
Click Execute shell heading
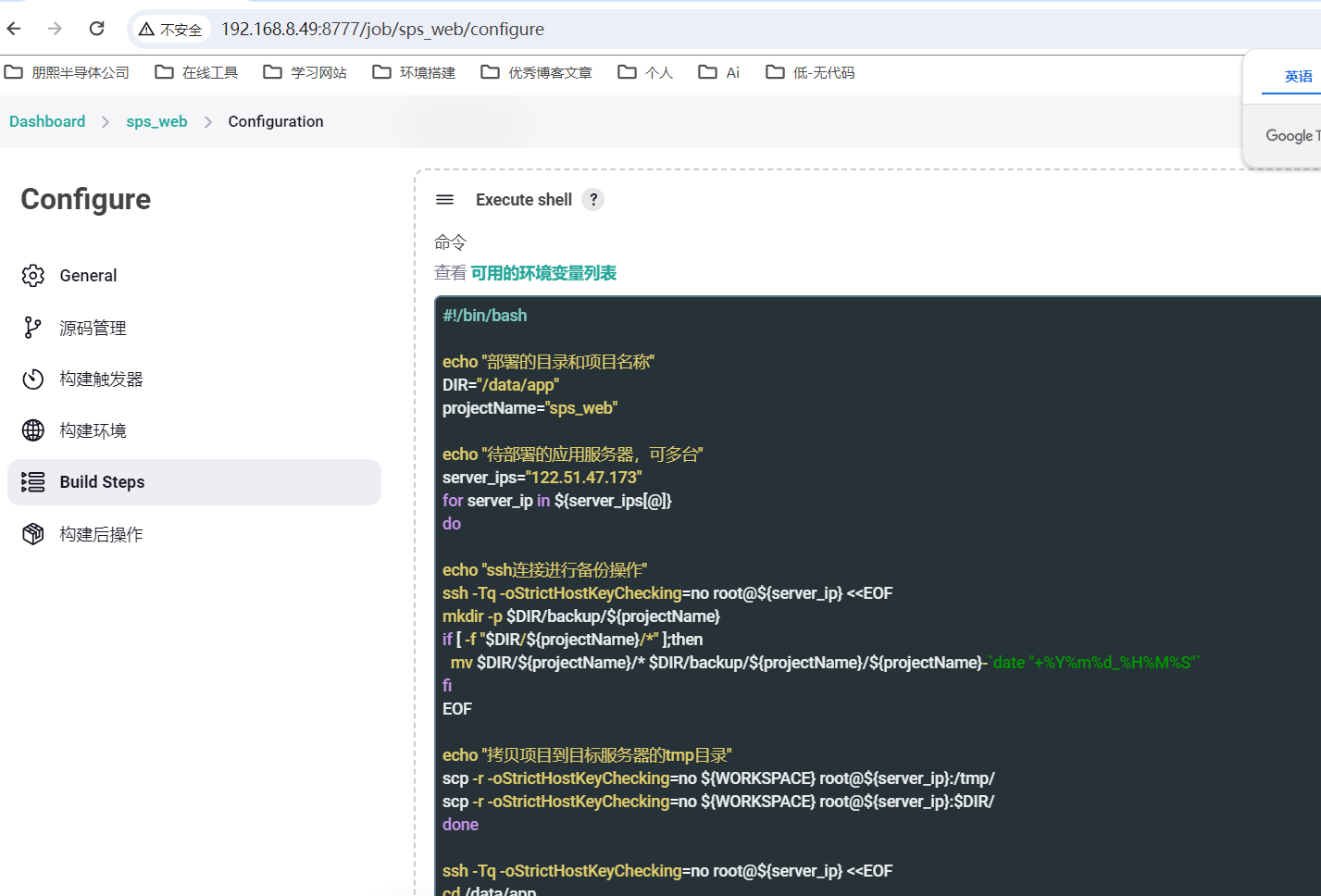pos(524,200)
